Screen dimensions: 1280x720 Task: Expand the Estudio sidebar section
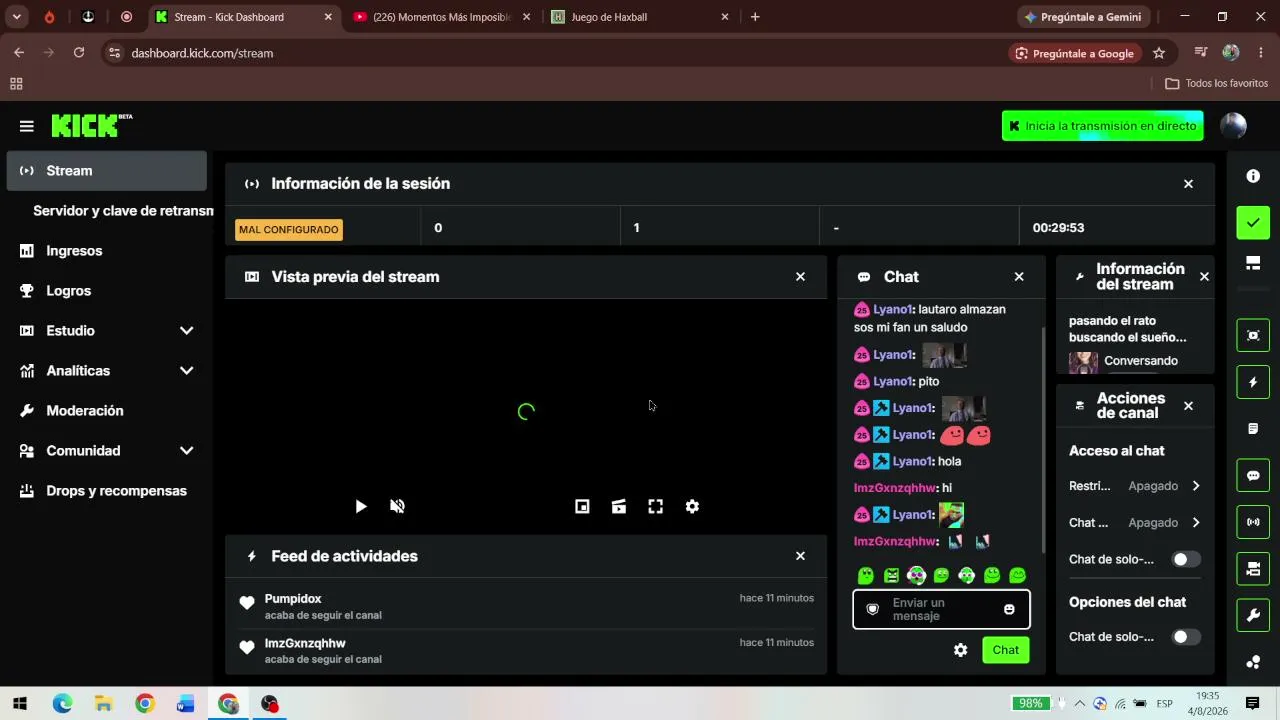[186, 331]
